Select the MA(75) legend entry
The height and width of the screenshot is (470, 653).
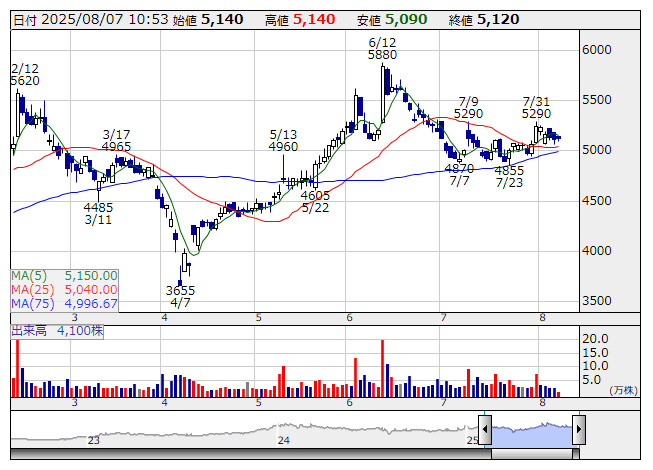click(65, 303)
